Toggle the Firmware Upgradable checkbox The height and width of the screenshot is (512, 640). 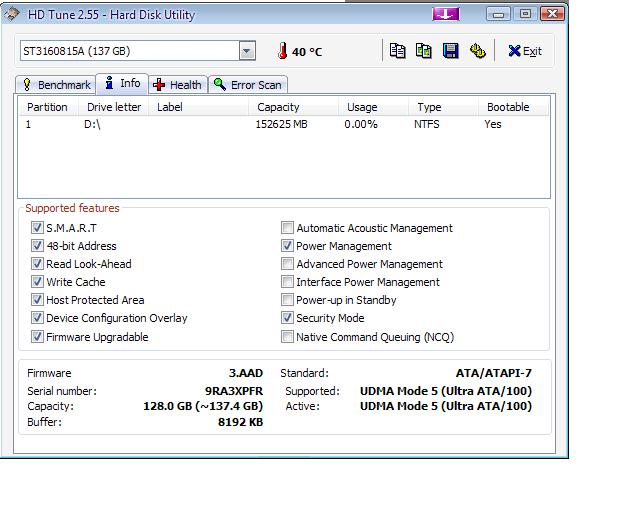pyautogui.click(x=37, y=337)
